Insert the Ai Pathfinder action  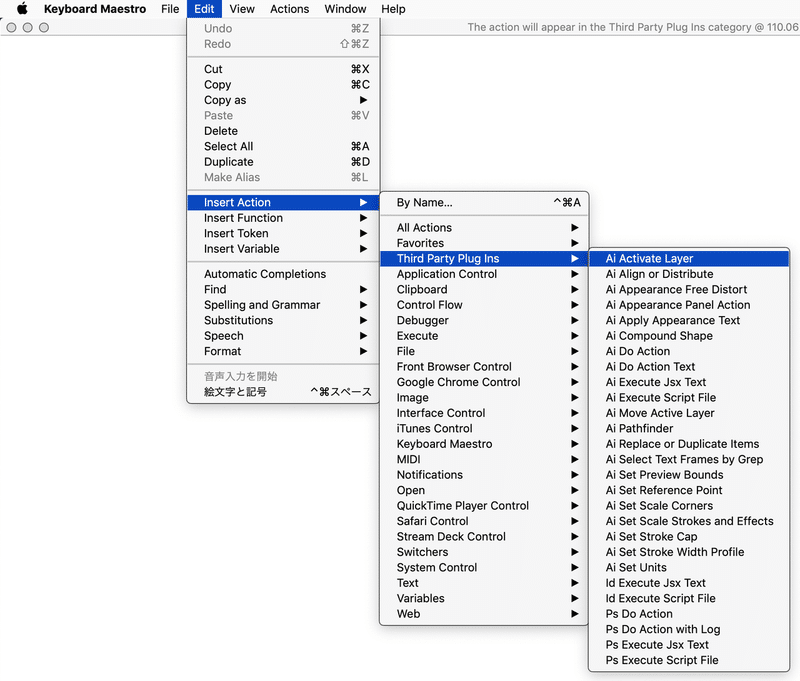(689, 428)
